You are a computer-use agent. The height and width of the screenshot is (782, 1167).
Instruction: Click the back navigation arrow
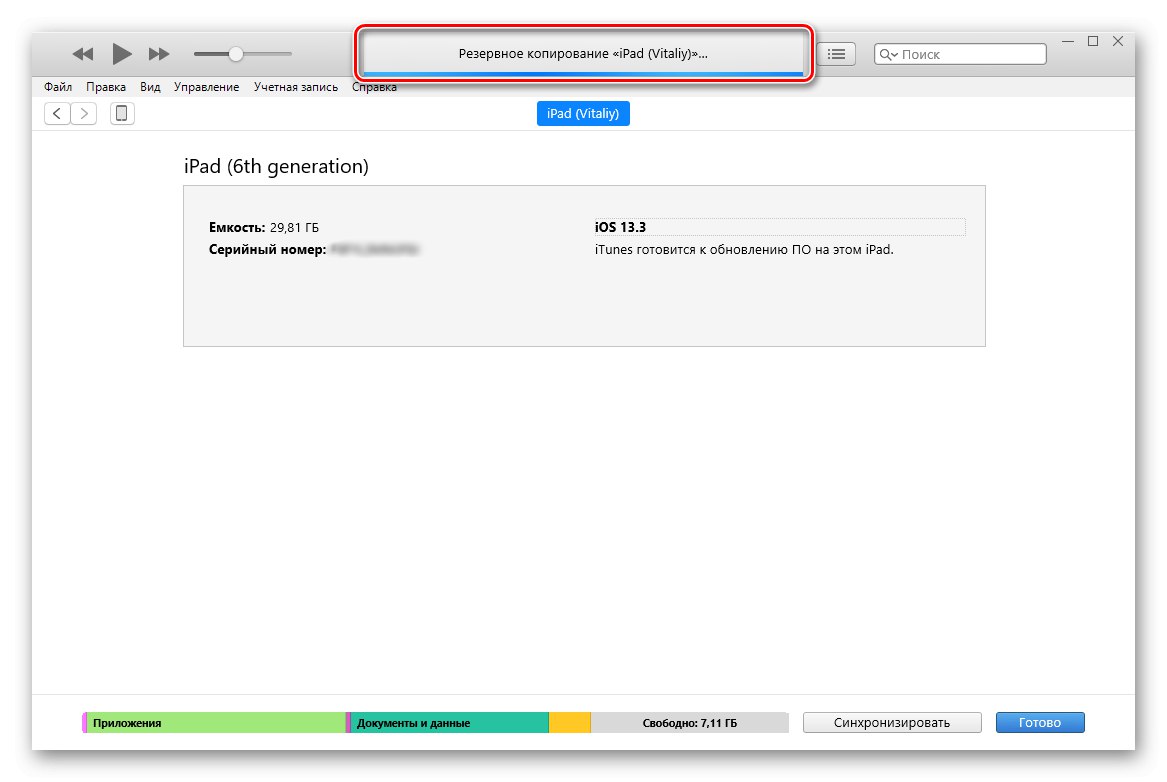point(57,114)
